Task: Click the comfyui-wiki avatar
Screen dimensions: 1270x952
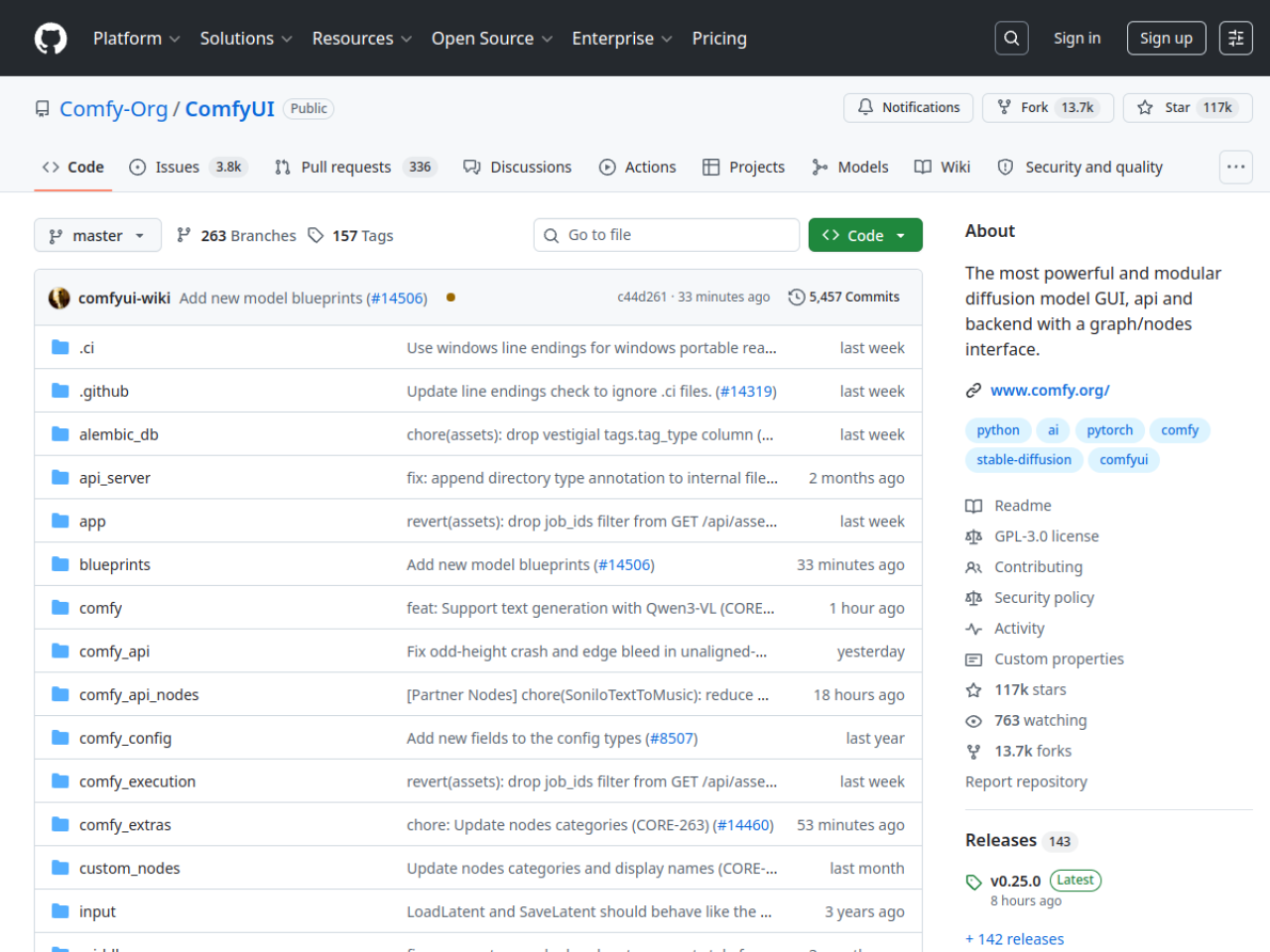Action: (60, 297)
